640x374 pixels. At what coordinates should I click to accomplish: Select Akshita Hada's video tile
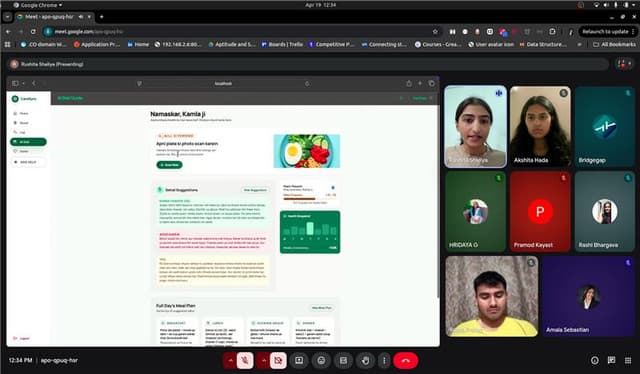click(x=540, y=126)
